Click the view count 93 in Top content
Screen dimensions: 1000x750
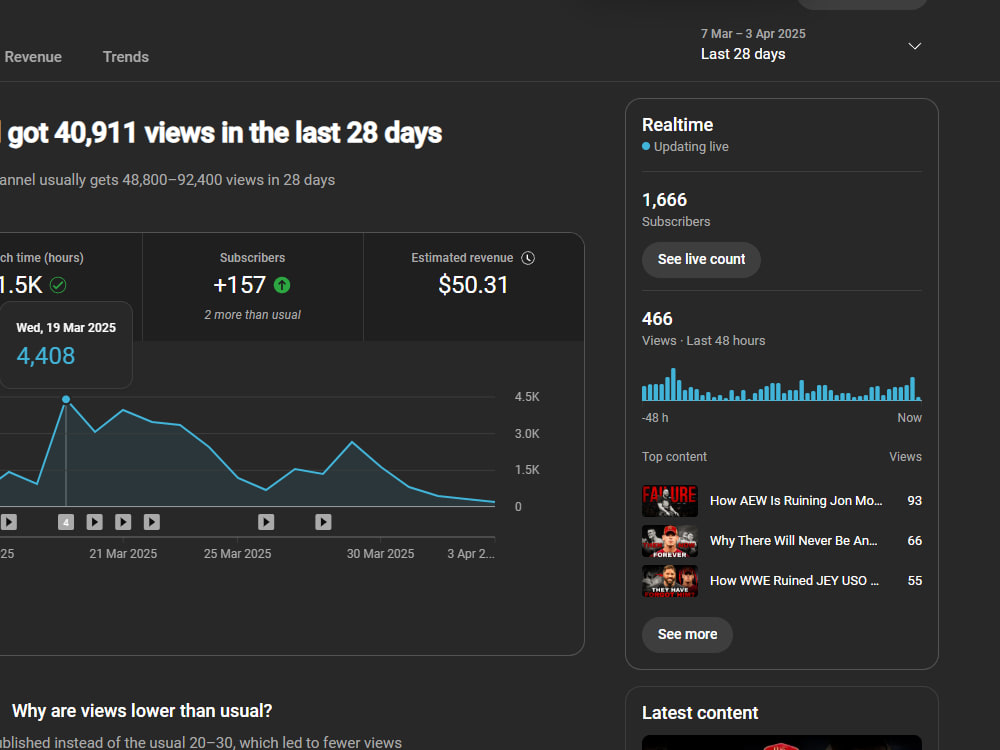[915, 501]
